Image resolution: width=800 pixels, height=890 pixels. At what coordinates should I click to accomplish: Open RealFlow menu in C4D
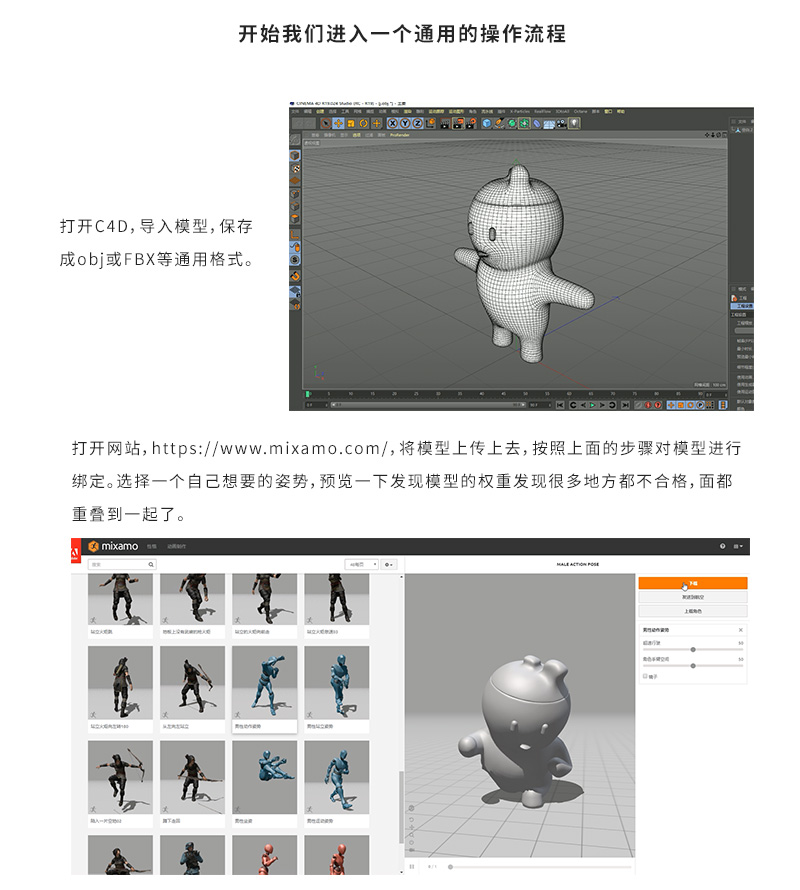tap(541, 111)
